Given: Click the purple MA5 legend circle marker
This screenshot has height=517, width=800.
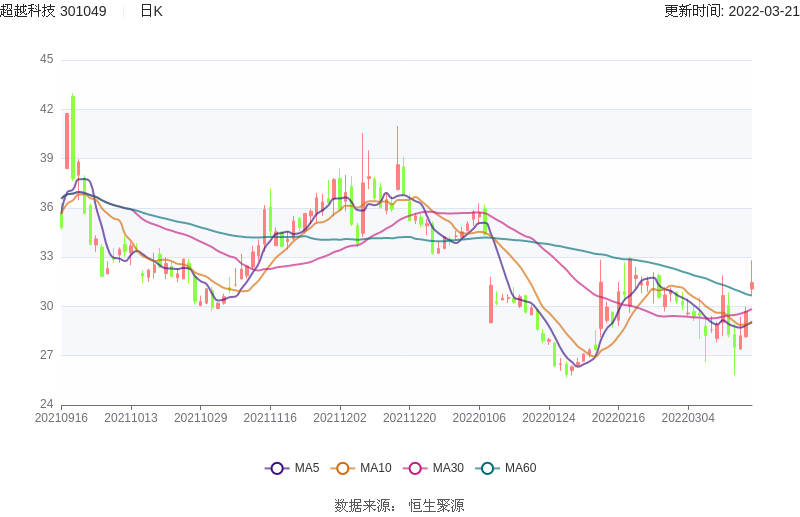Looking at the screenshot, I should tap(277, 468).
